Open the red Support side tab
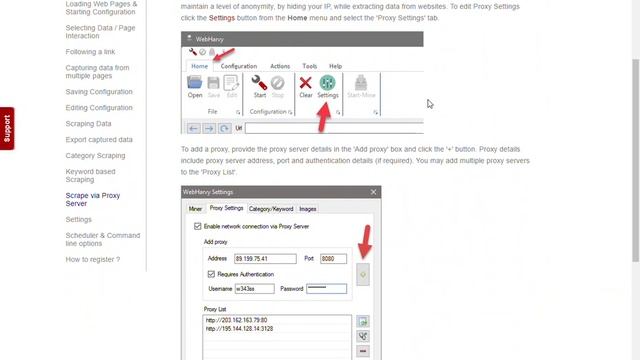This screenshot has width=640, height=360. (7, 129)
